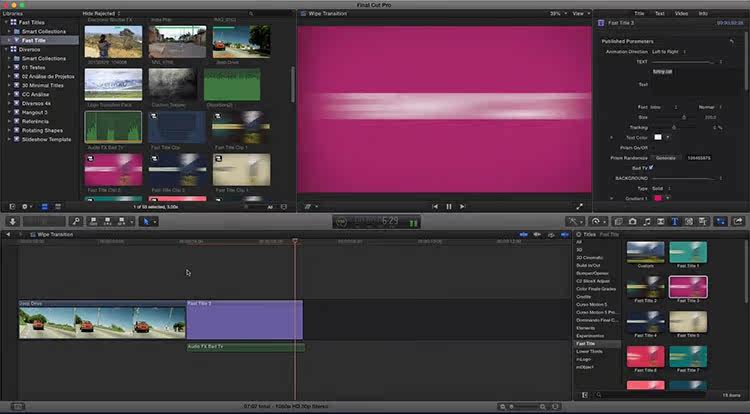Open the font style Normal dropdown
The height and width of the screenshot is (414, 750).
click(709, 107)
